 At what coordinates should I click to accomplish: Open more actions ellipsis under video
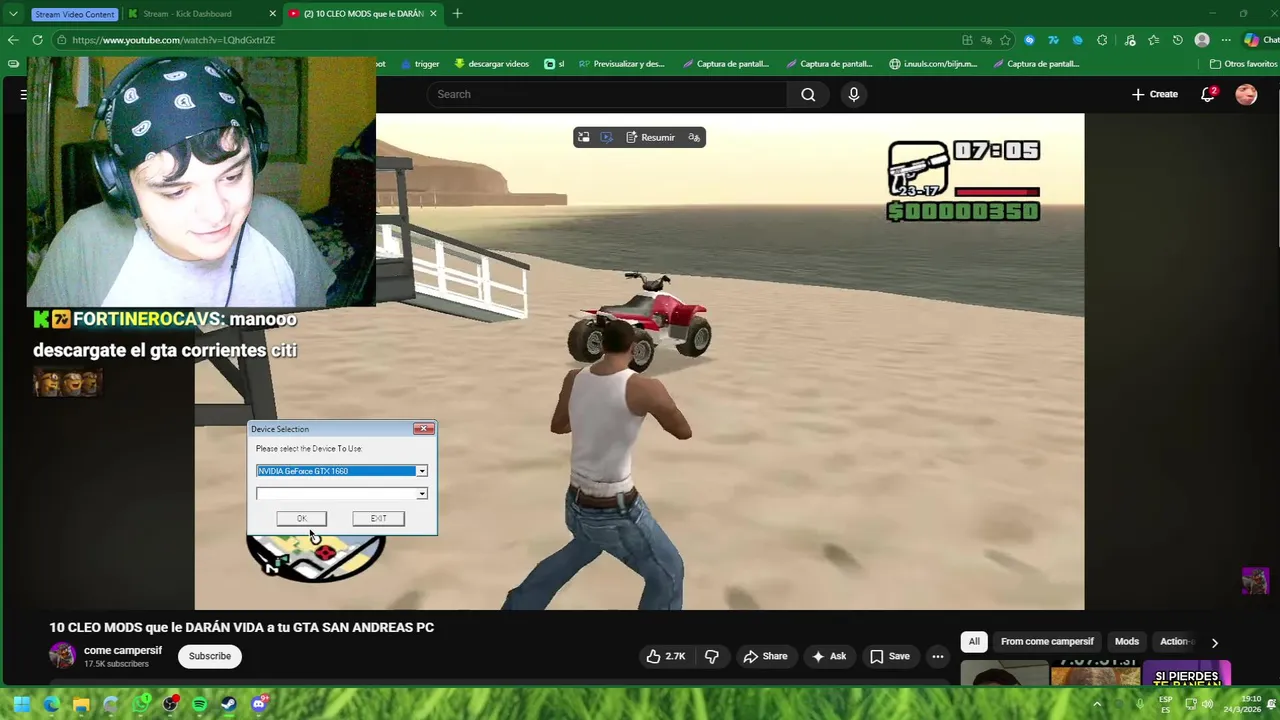tap(937, 656)
